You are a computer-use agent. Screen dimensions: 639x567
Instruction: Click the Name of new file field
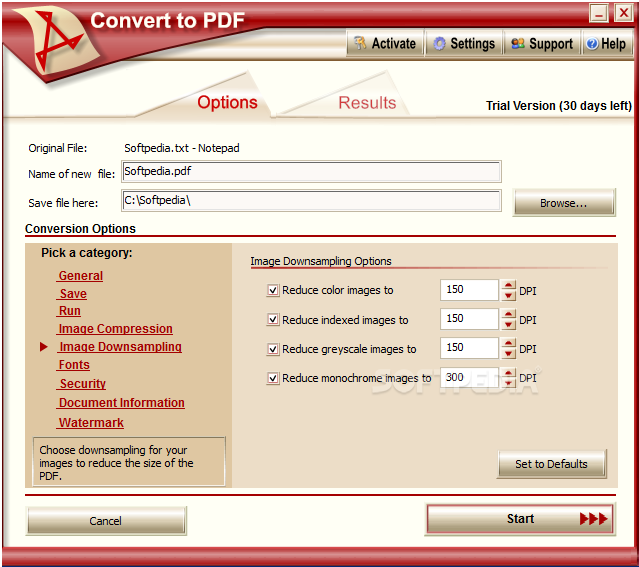pos(311,171)
